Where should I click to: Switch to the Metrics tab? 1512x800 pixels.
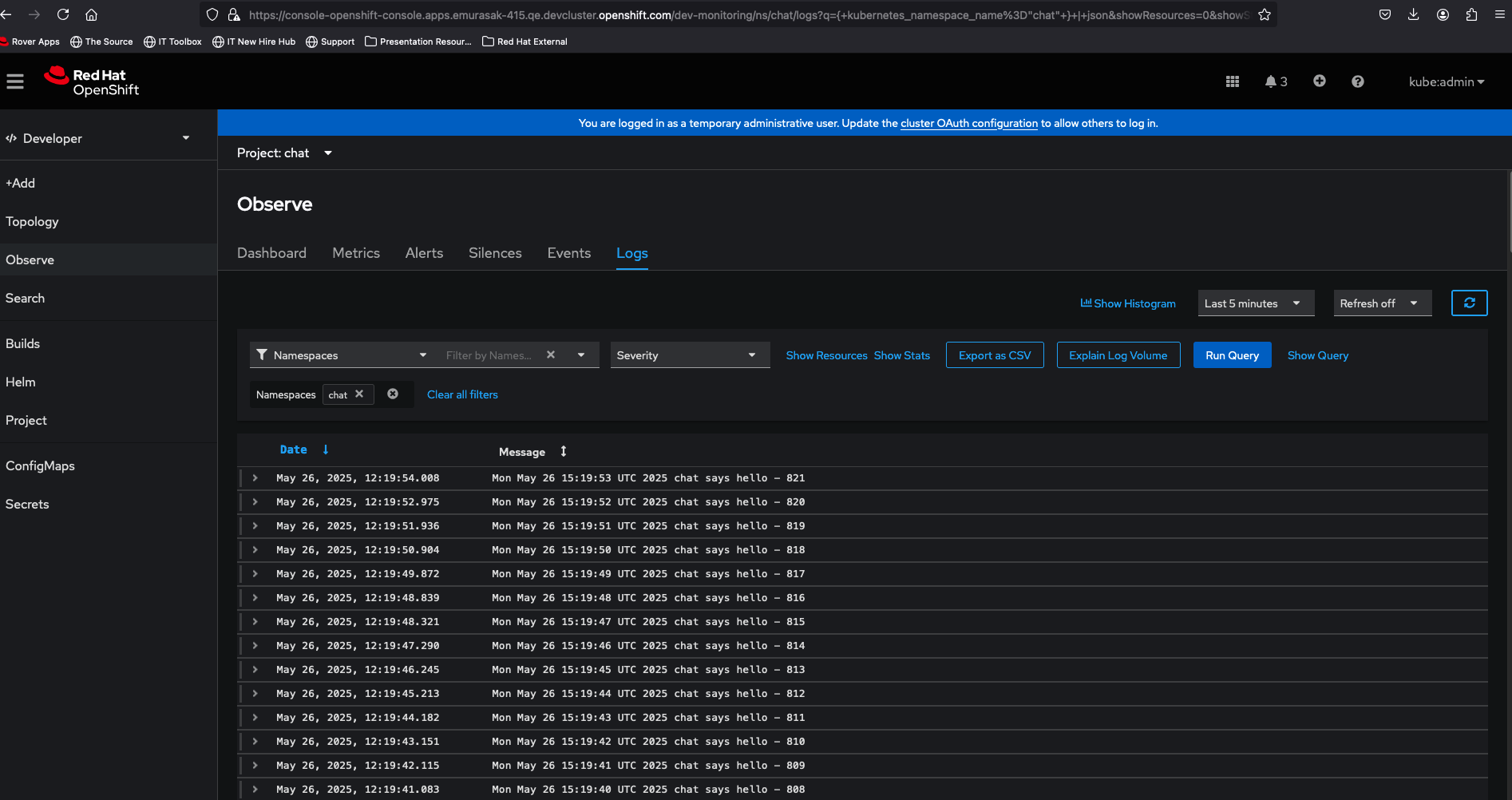(356, 253)
